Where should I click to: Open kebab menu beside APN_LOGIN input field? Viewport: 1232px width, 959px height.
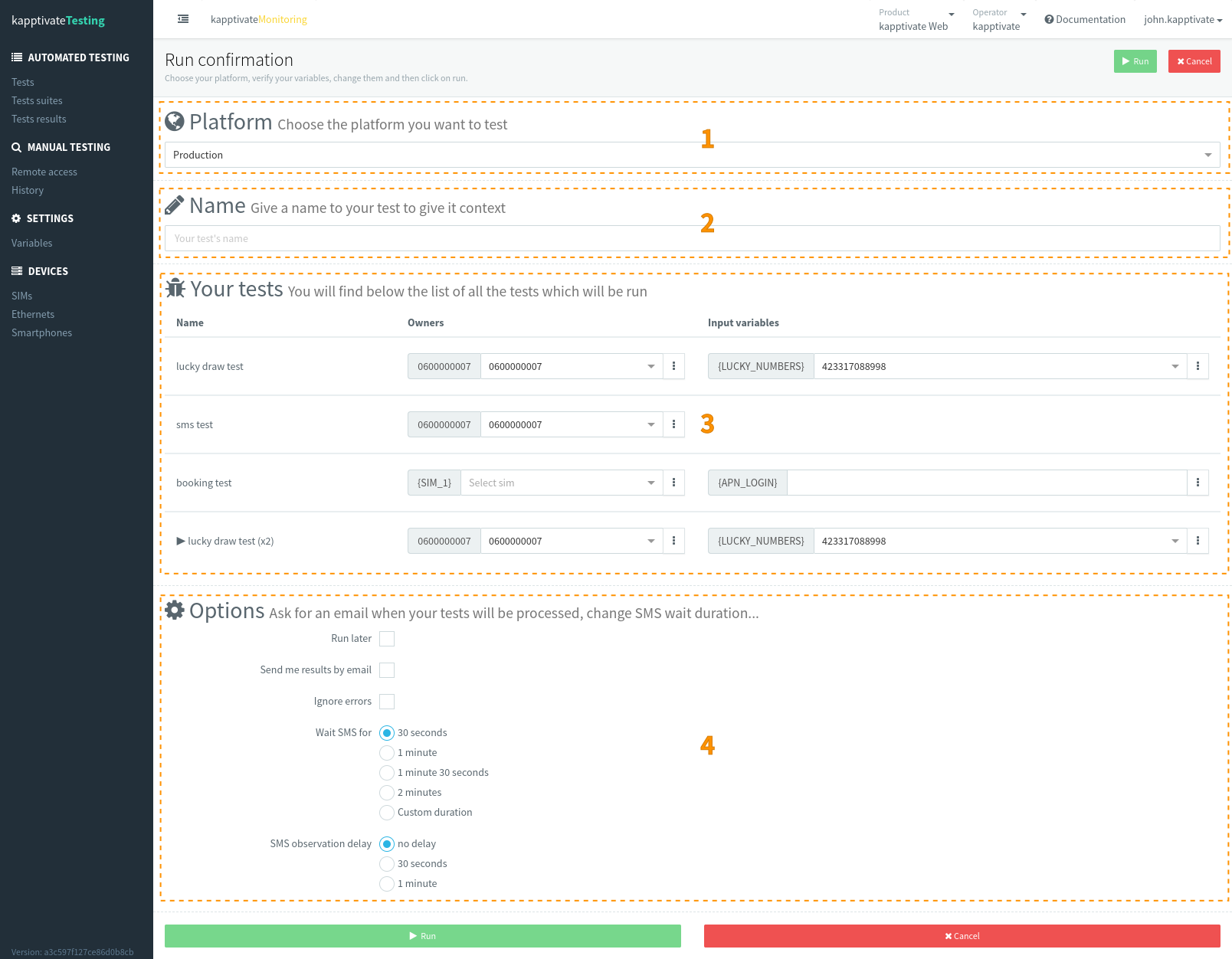click(1198, 483)
